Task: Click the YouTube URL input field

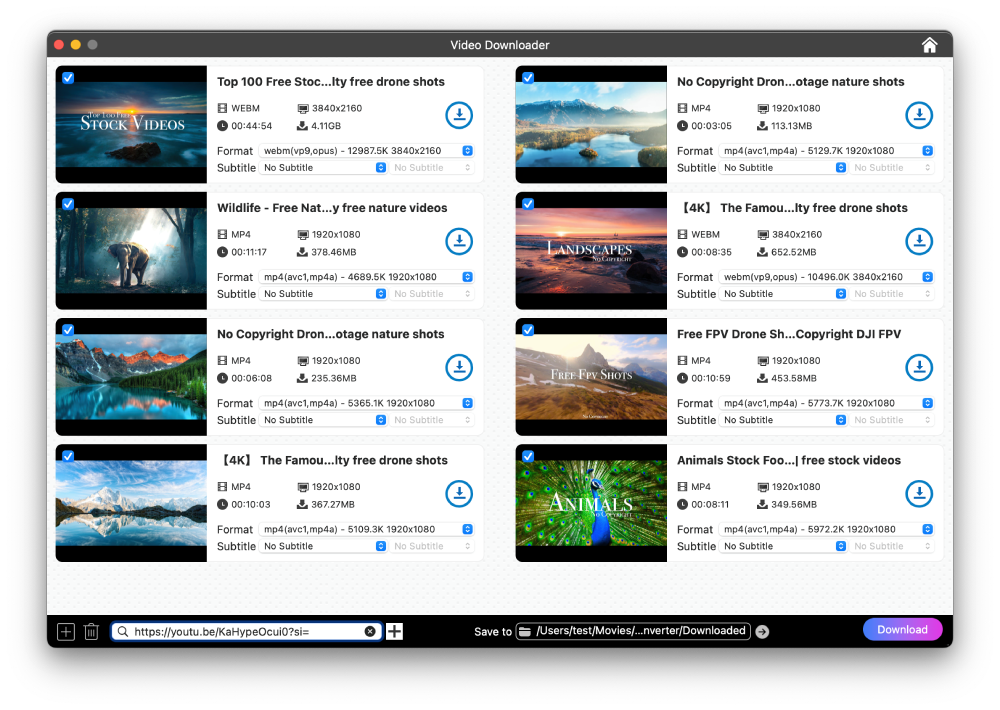Action: click(245, 631)
